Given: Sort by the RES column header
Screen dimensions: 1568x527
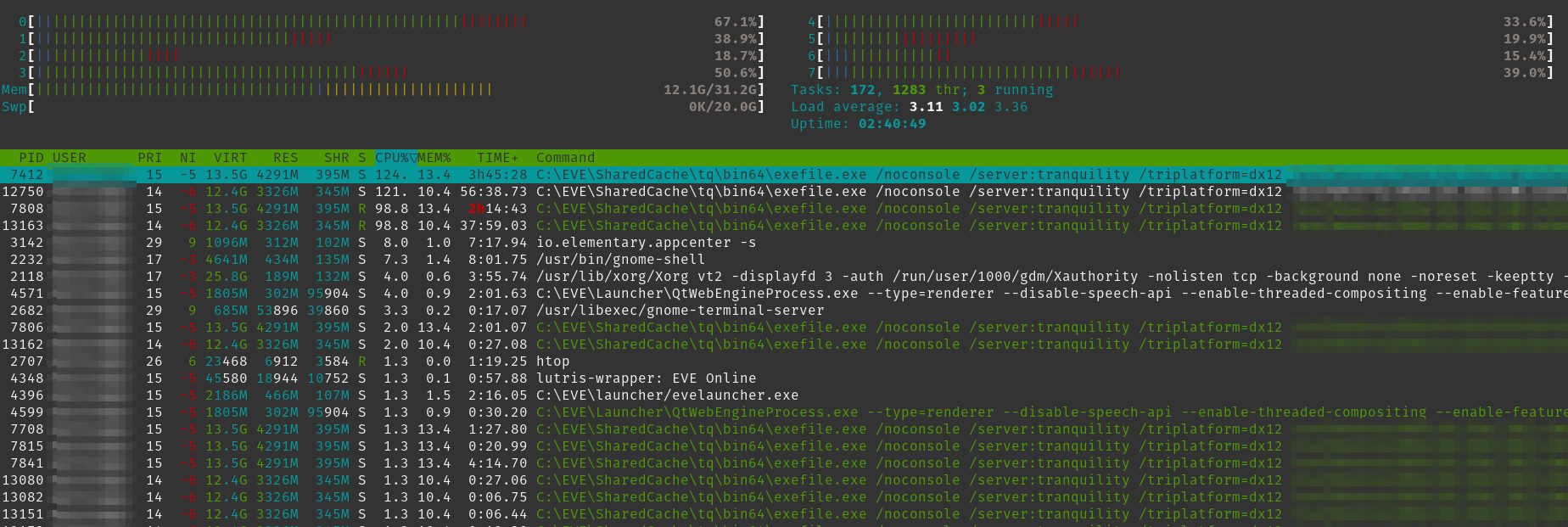Looking at the screenshot, I should pyautogui.click(x=286, y=158).
